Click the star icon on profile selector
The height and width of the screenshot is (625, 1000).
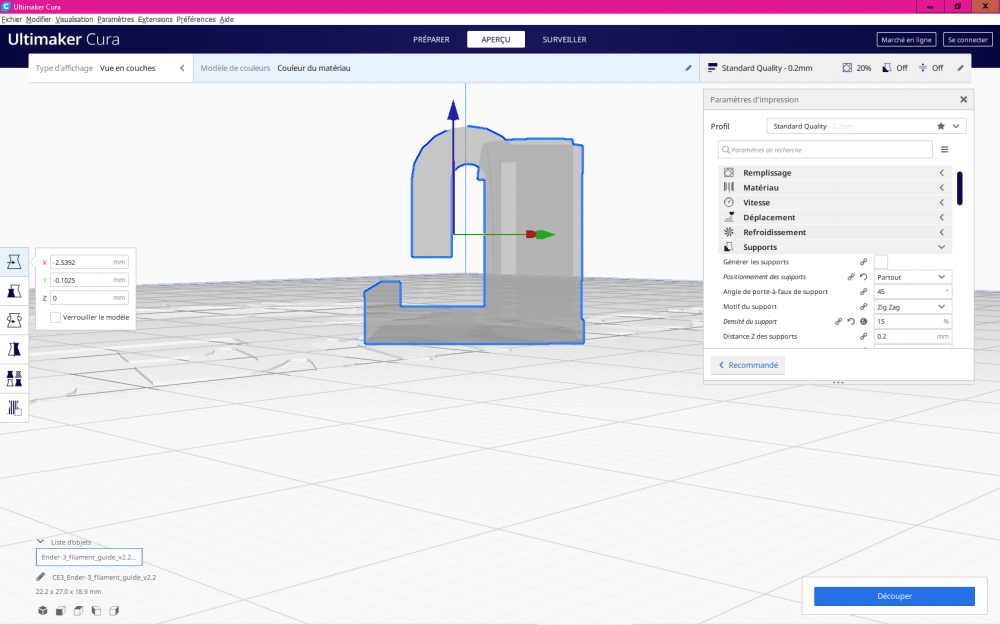941,126
